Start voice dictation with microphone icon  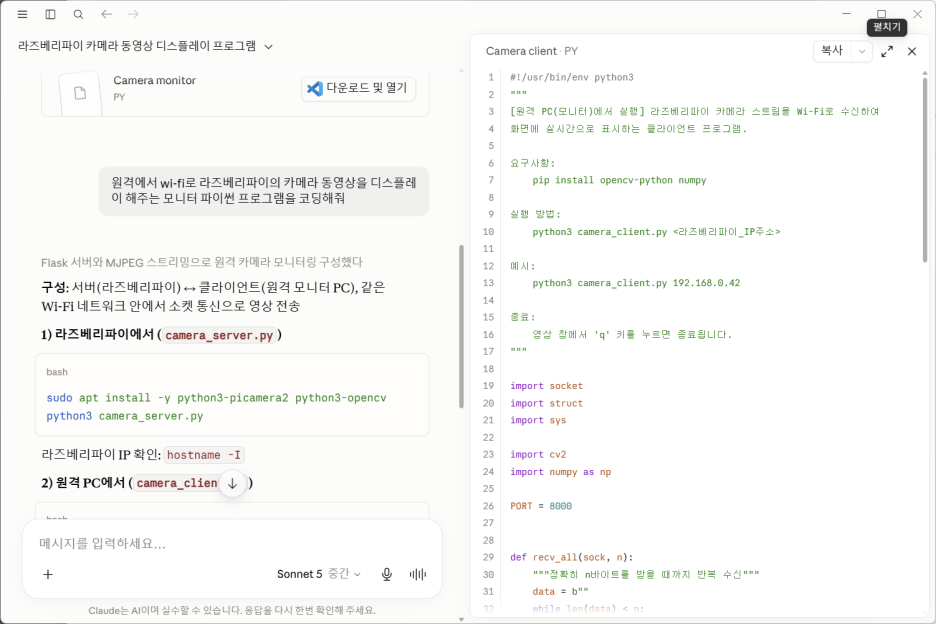pyautogui.click(x=387, y=574)
